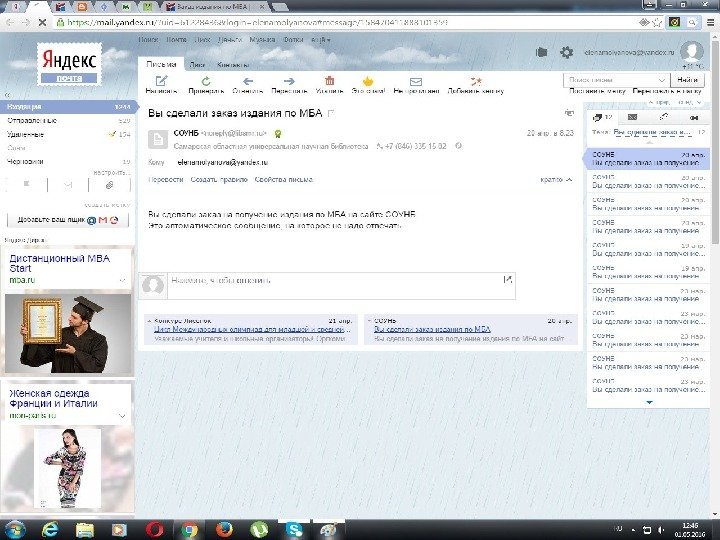Toggle the flag checkbox beside message subject
The image size is (720, 540).
click(331, 113)
